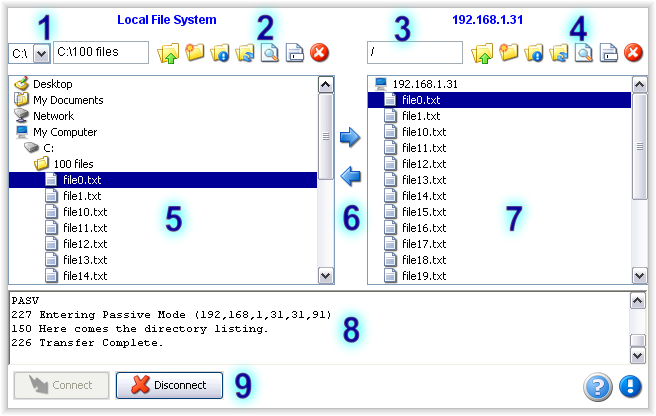The image size is (656, 416).
Task: Click remote pane scrollbar up arrow
Action: 639,85
